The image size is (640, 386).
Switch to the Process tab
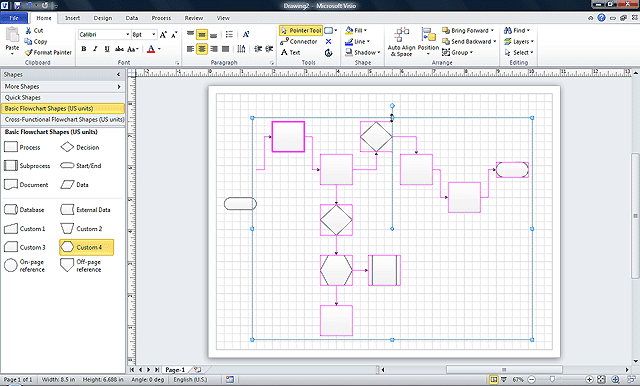(x=161, y=18)
